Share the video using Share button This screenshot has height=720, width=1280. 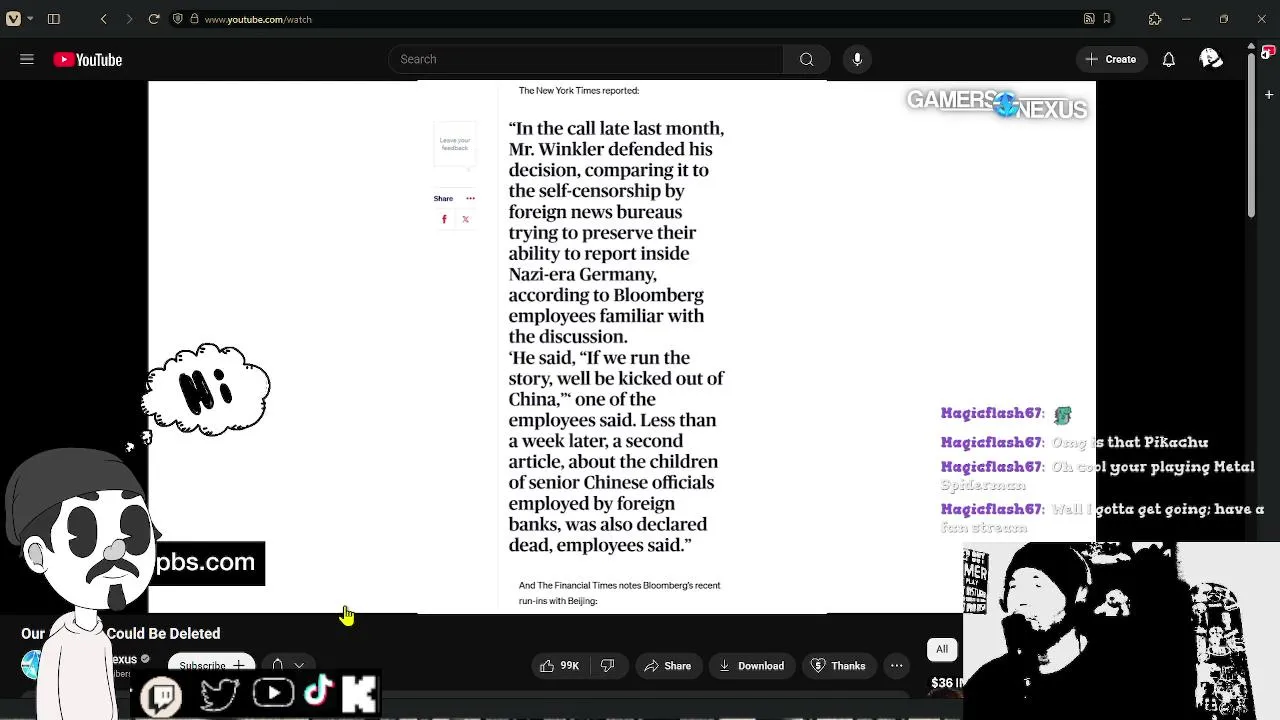[x=668, y=666]
